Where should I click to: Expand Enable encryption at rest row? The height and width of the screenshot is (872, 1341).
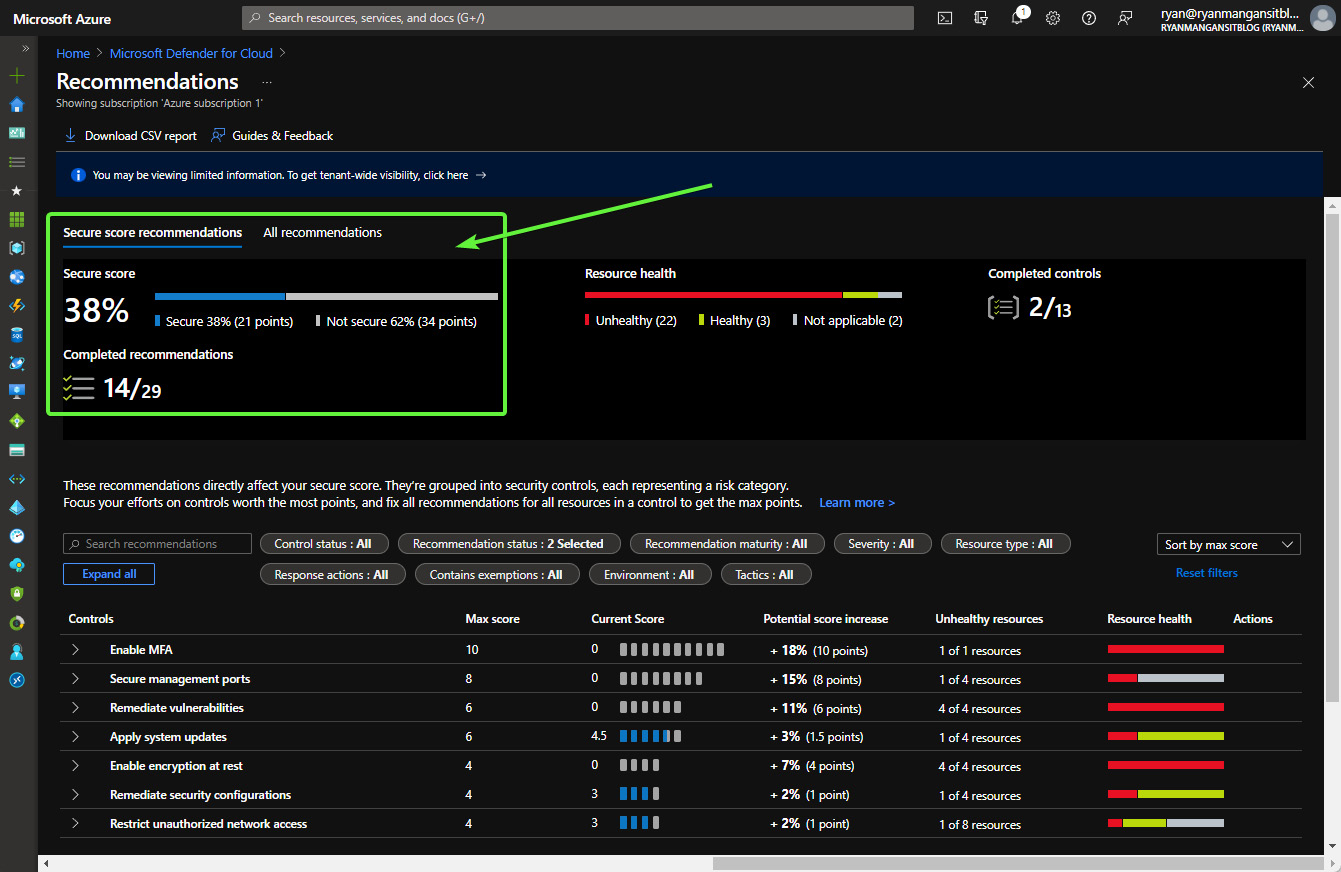click(x=75, y=766)
